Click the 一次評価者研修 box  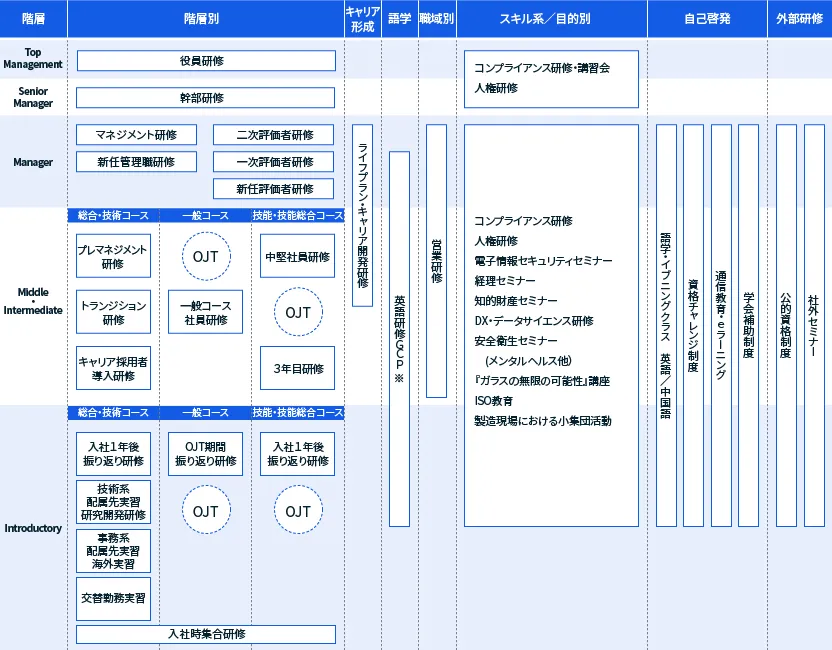pos(273,162)
